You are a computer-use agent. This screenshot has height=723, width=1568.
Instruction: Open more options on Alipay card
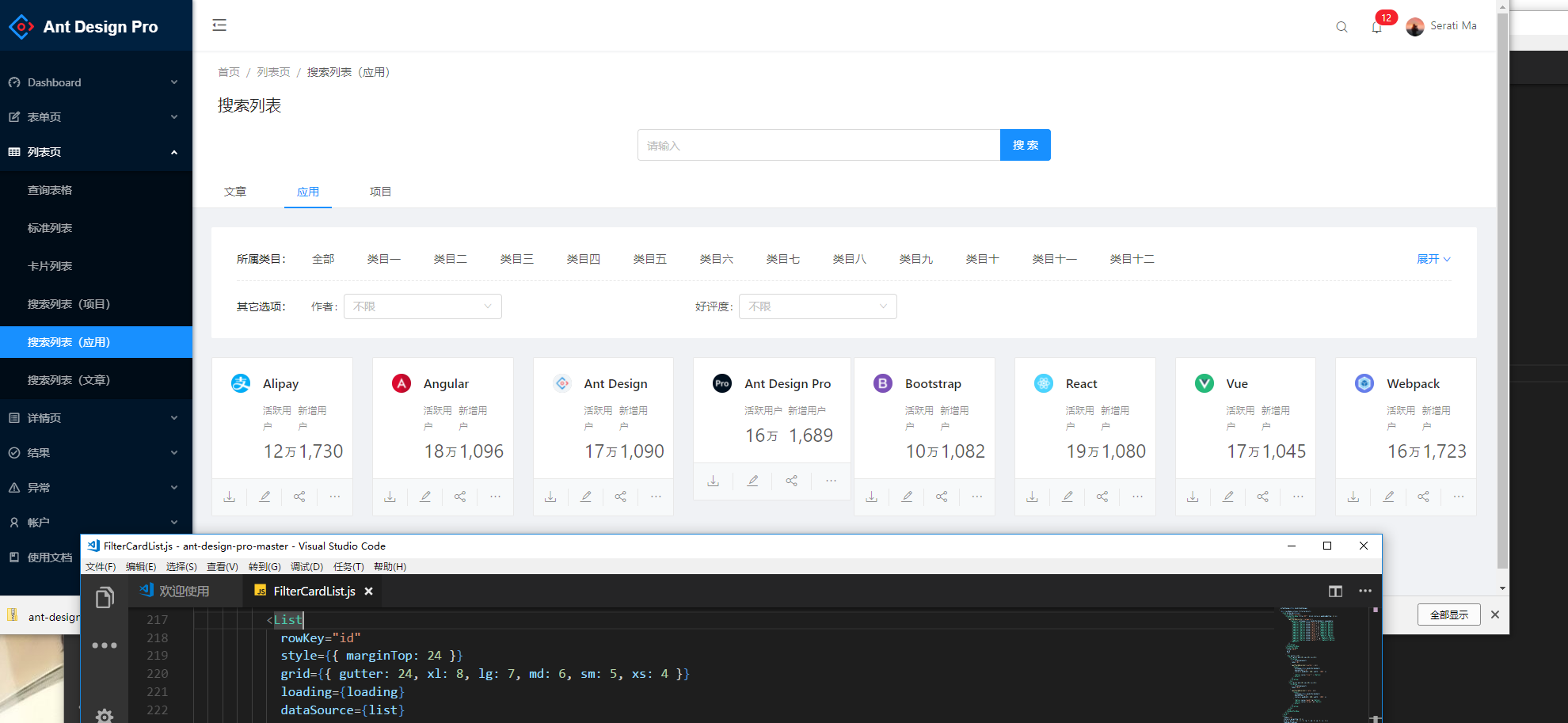point(335,497)
